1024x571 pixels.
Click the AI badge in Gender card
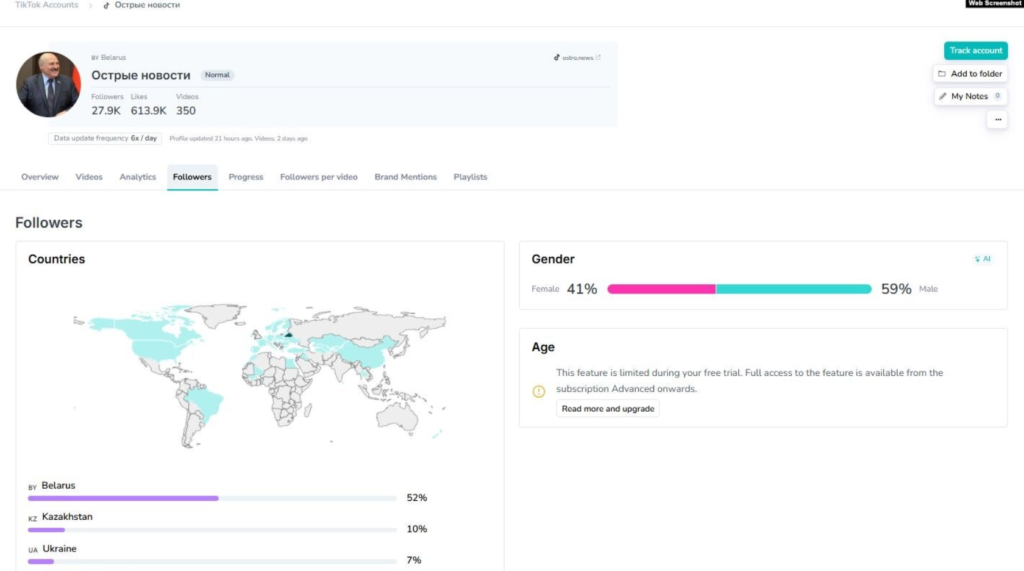tap(982, 259)
